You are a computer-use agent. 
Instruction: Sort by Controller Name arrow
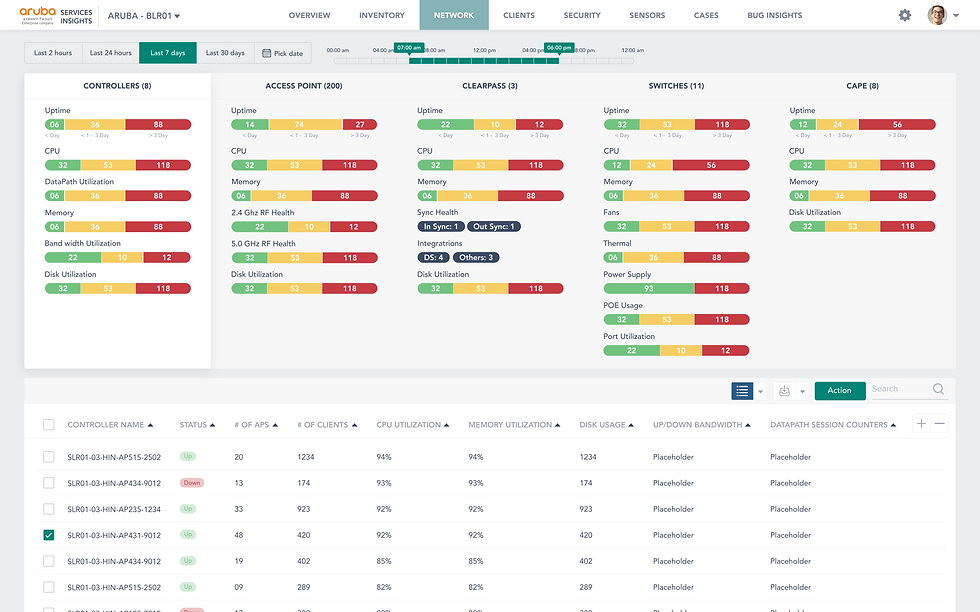[x=150, y=425]
